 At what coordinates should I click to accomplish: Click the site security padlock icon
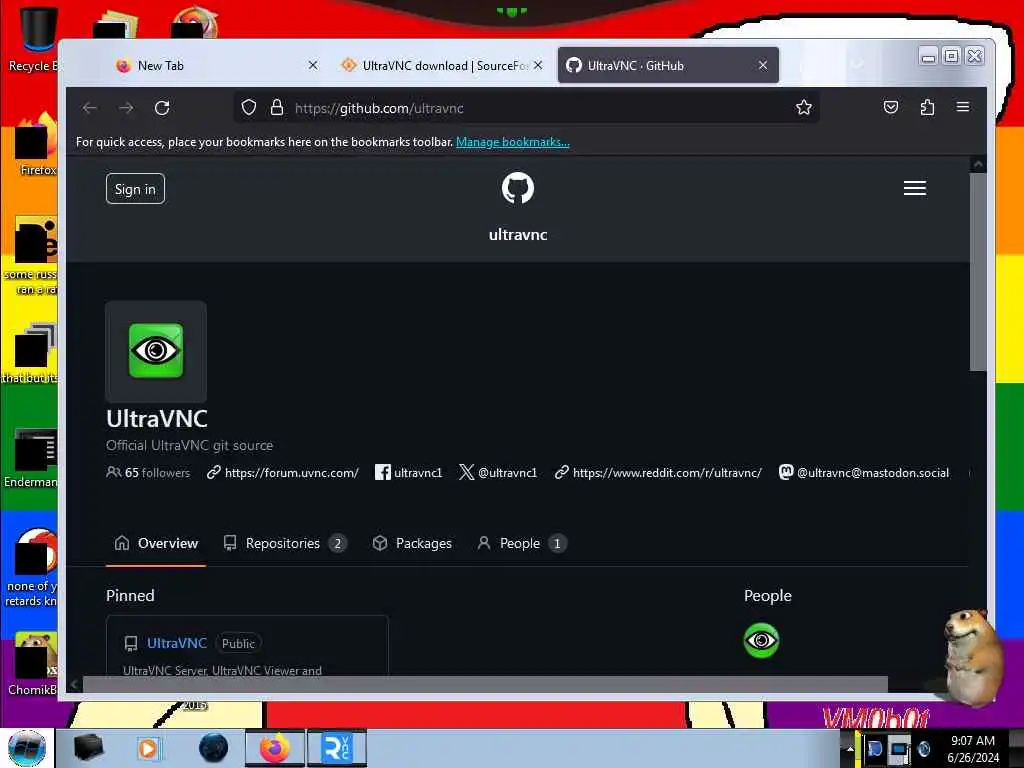point(277,108)
